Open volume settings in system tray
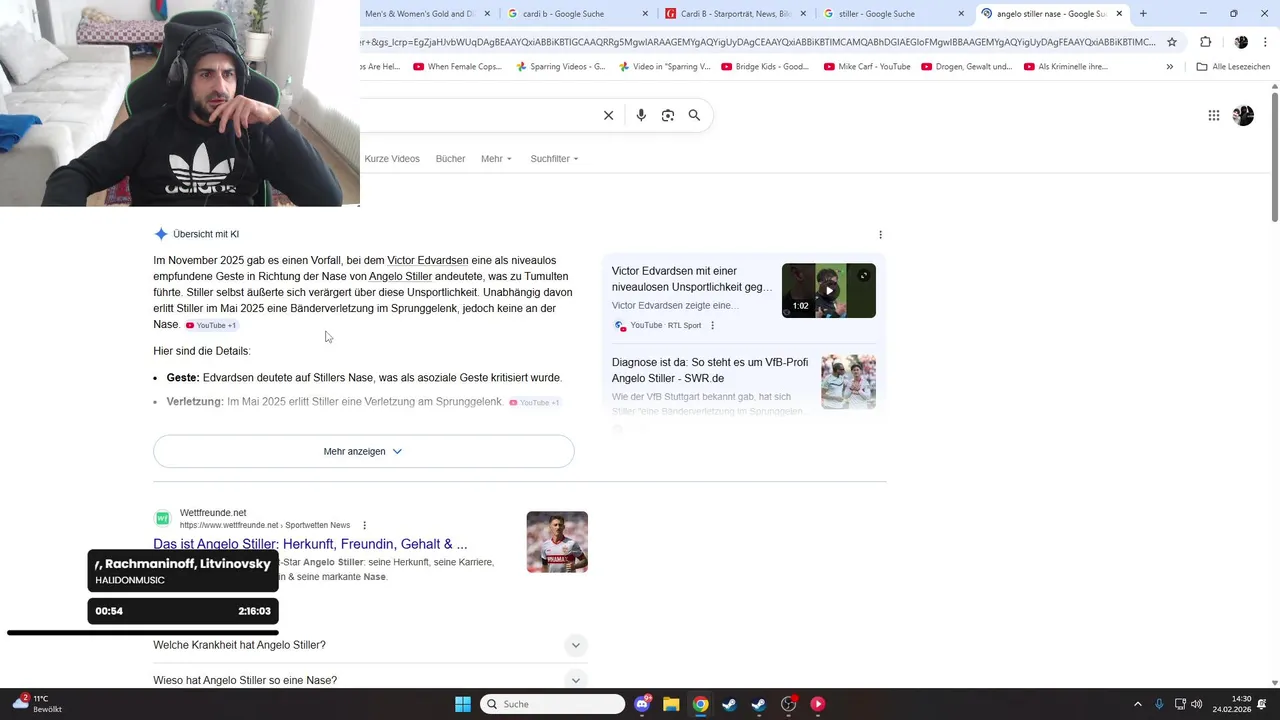 click(x=1197, y=704)
